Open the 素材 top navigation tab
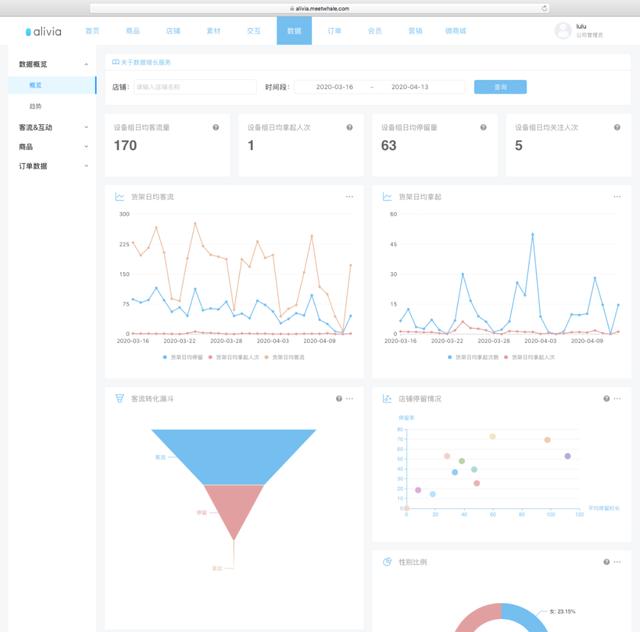 pos(213,31)
